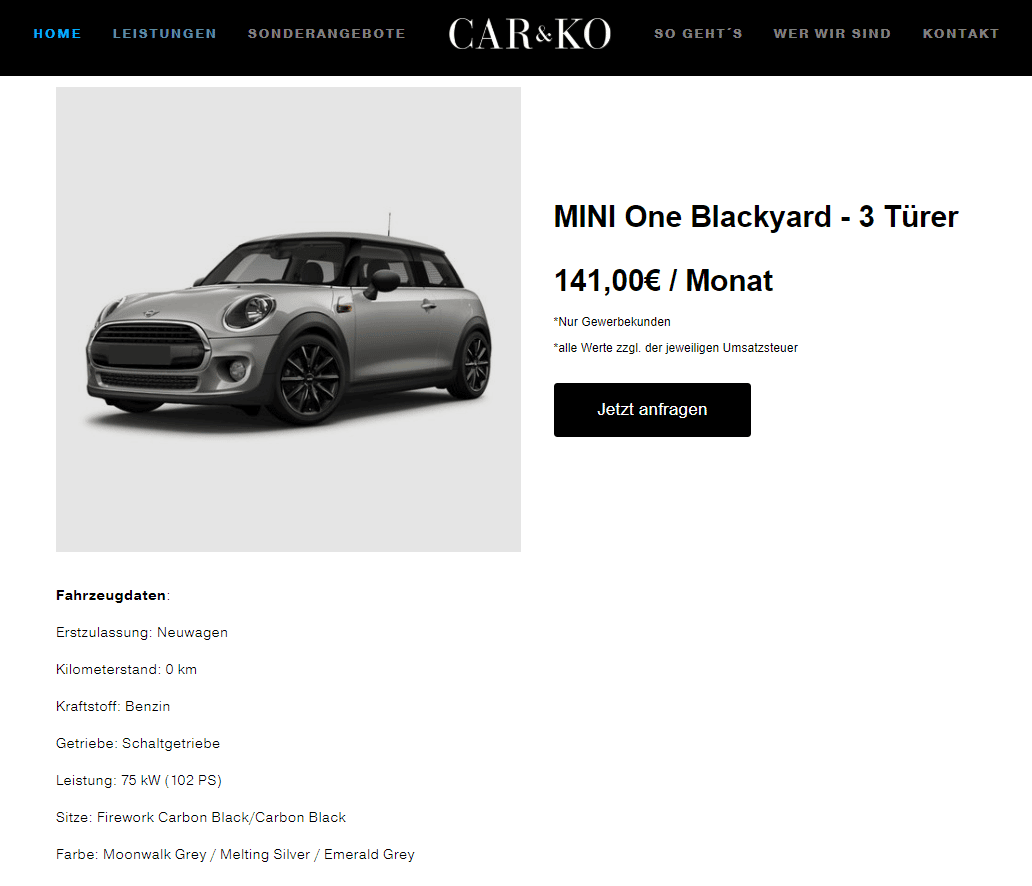Click the 141,00€ / Monat price text
Image resolution: width=1032 pixels, height=886 pixels.
663,280
